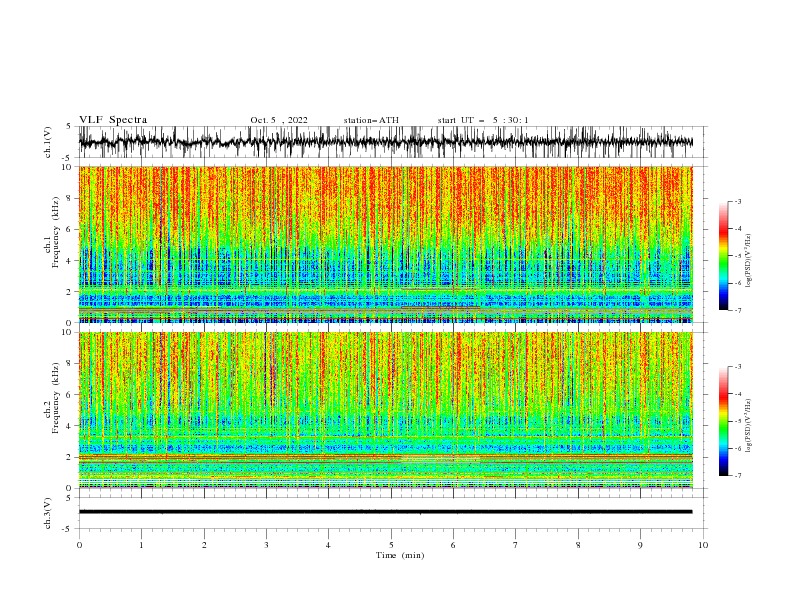Select the lower "log(PSD)(V²/Hz)" colorbar label
792x612 pixels.
[x=749, y=426]
